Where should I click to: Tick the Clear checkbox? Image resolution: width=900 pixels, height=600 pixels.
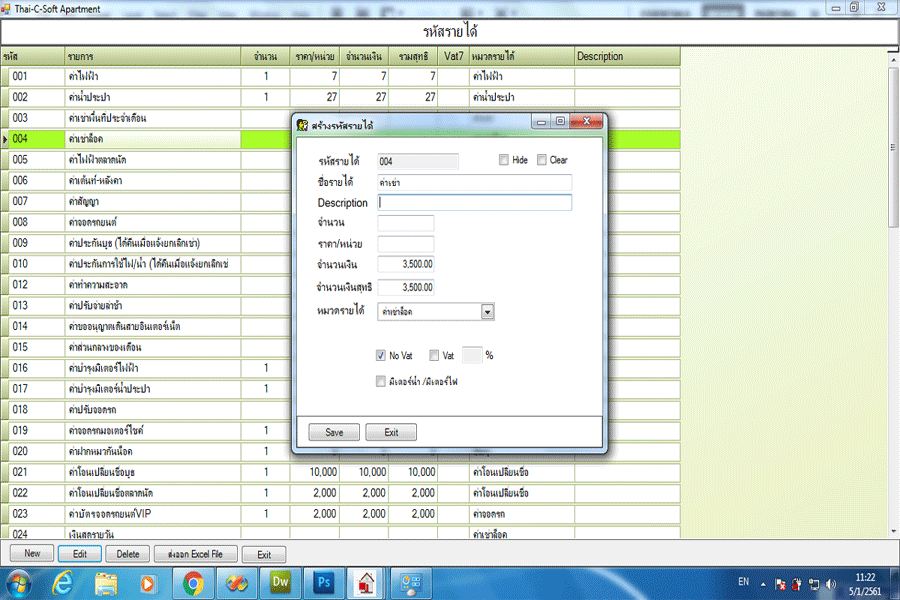(x=542, y=160)
